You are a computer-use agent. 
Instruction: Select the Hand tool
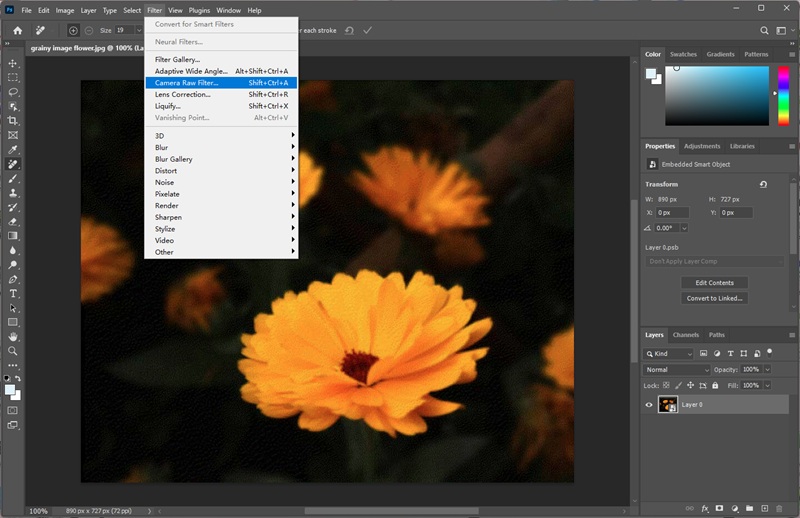click(13, 337)
